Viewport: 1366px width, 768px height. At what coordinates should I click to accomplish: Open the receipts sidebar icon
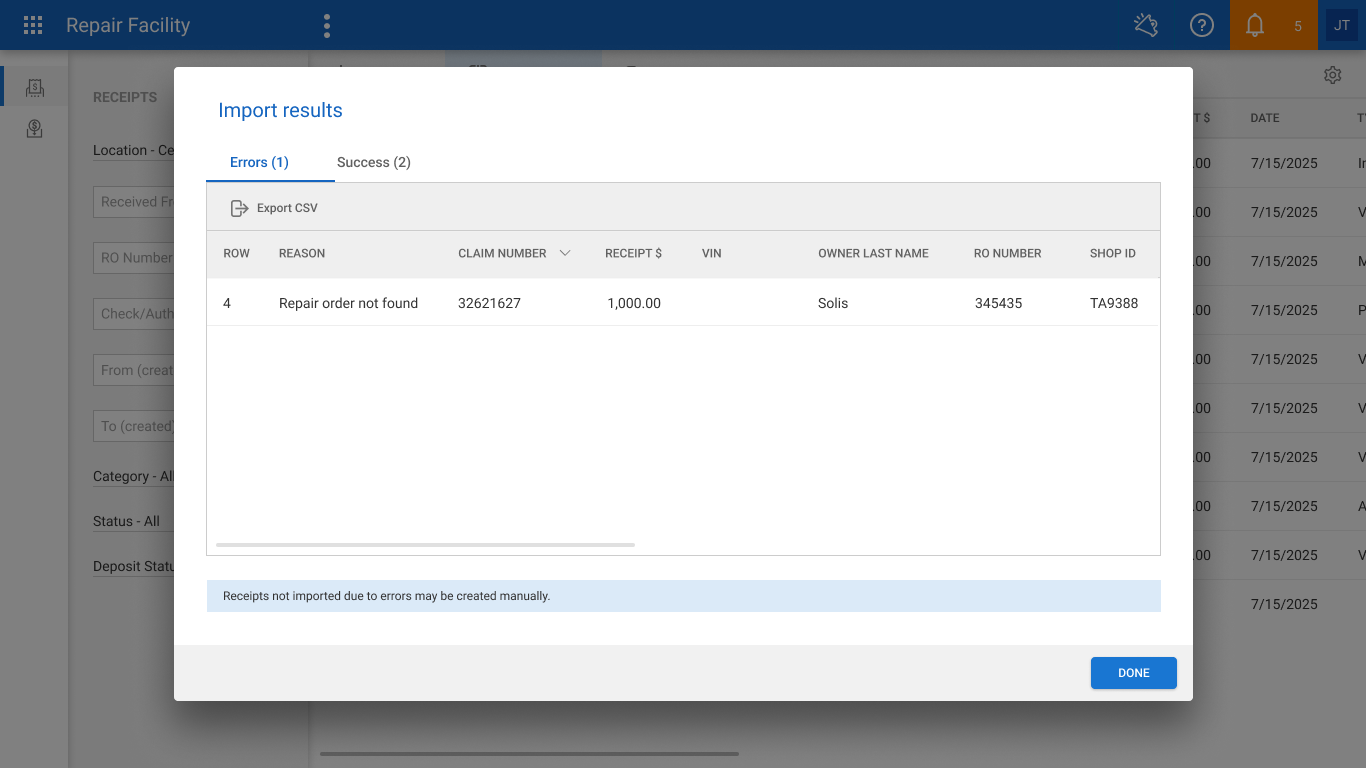click(35, 87)
